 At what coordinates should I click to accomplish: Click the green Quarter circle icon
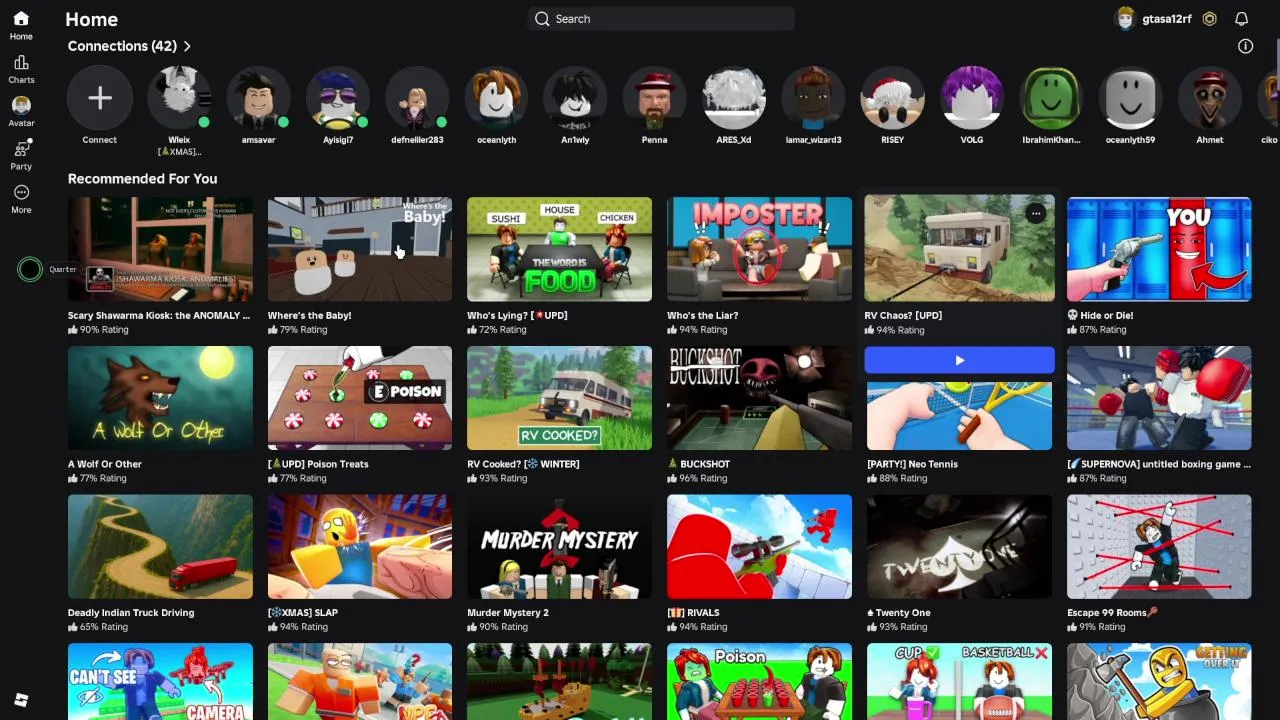point(30,269)
